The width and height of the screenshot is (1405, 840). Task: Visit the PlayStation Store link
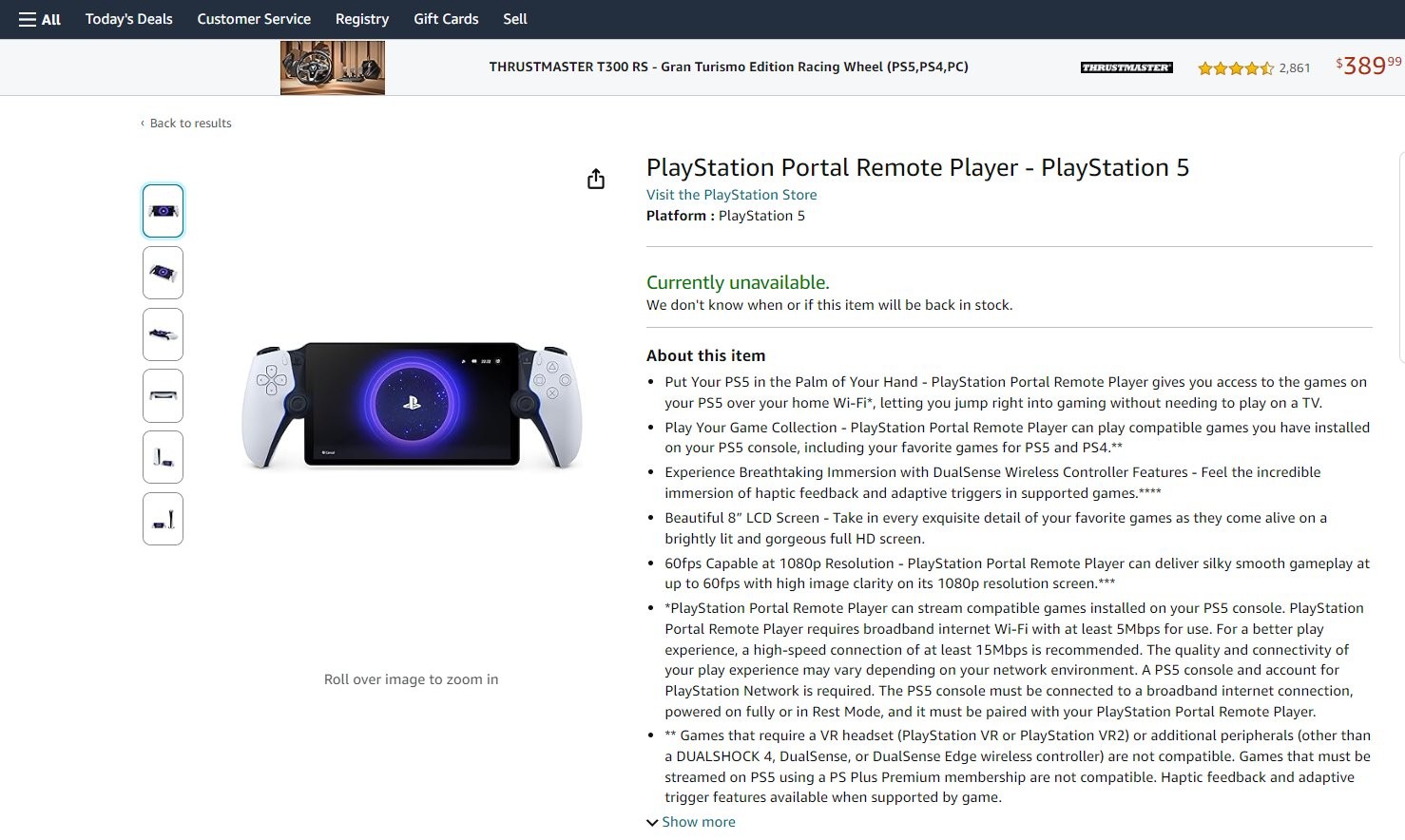[x=731, y=195]
